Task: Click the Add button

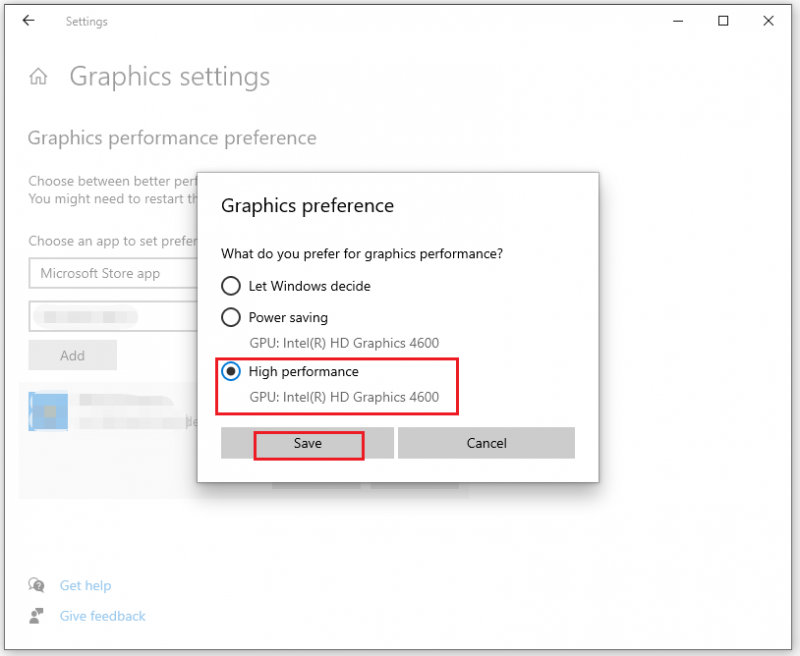Action: coord(72,355)
